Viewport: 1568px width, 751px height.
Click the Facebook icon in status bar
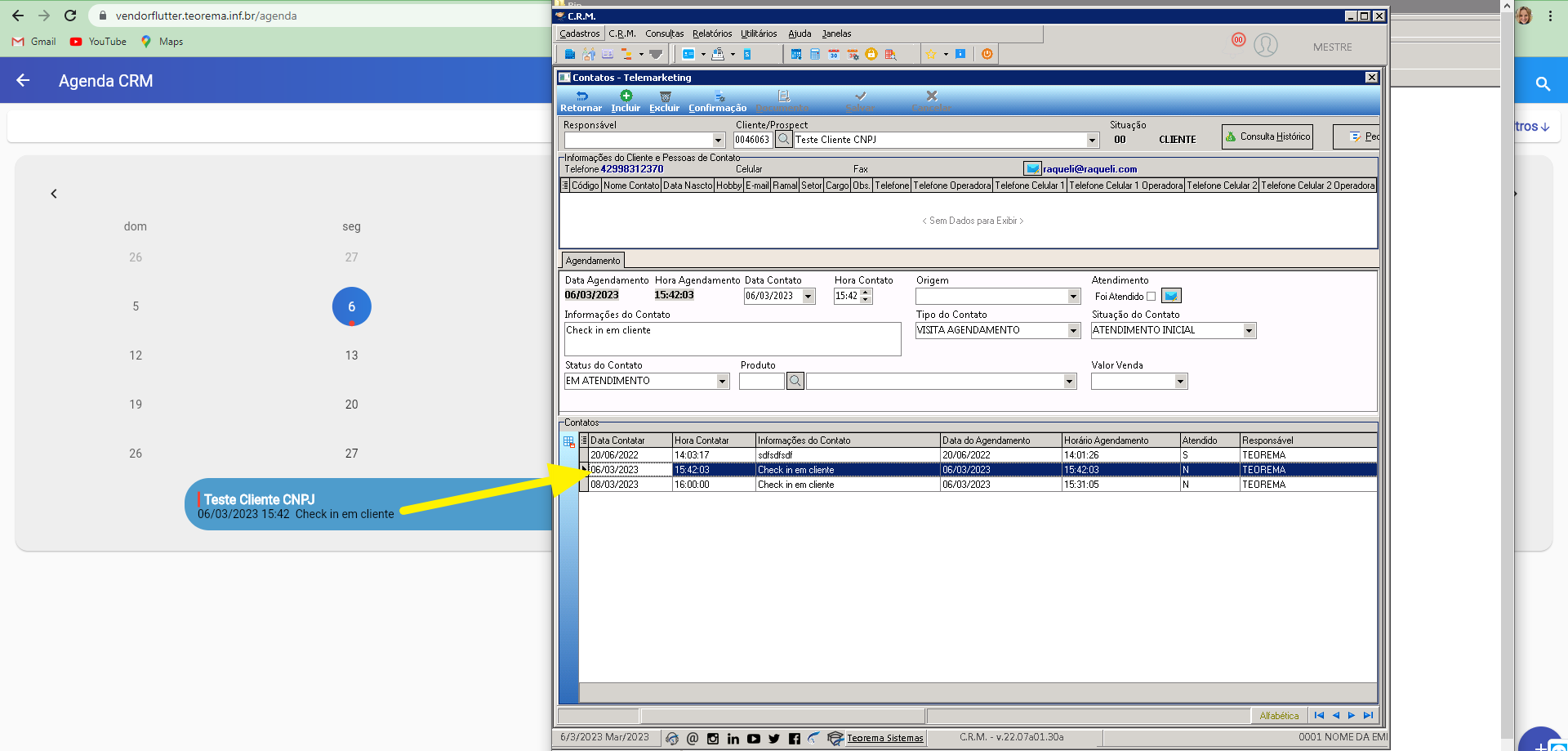coord(795,739)
